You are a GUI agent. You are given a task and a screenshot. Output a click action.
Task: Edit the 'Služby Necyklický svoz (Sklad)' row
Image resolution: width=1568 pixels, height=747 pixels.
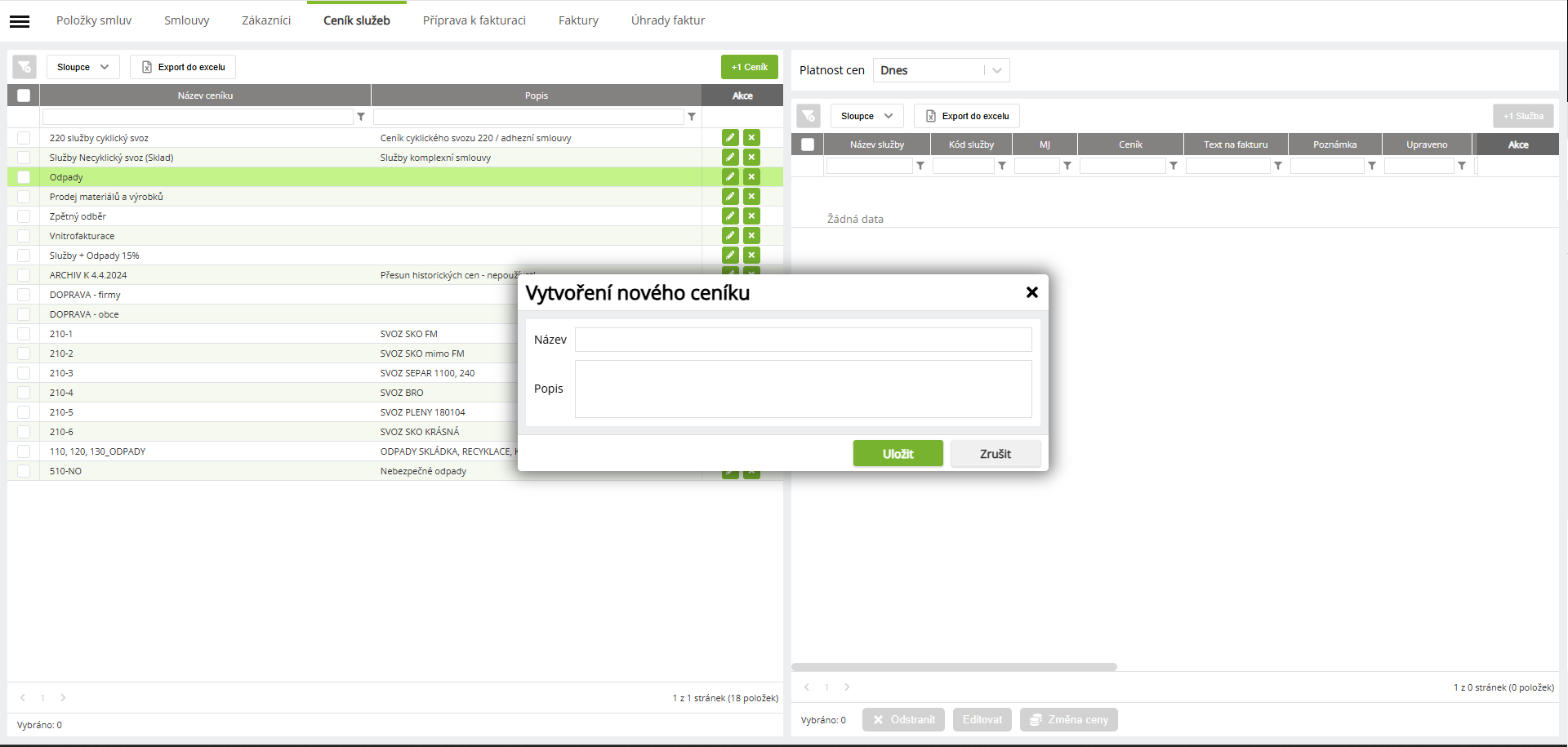click(730, 158)
